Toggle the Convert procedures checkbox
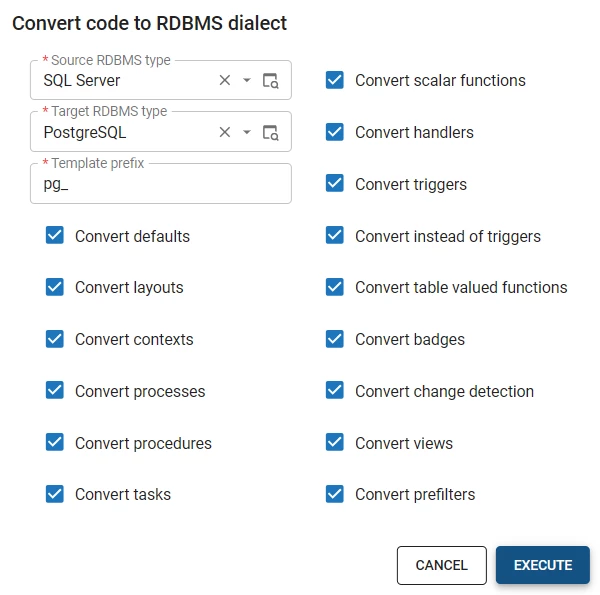Image resolution: width=600 pixels, height=595 pixels. [55, 443]
